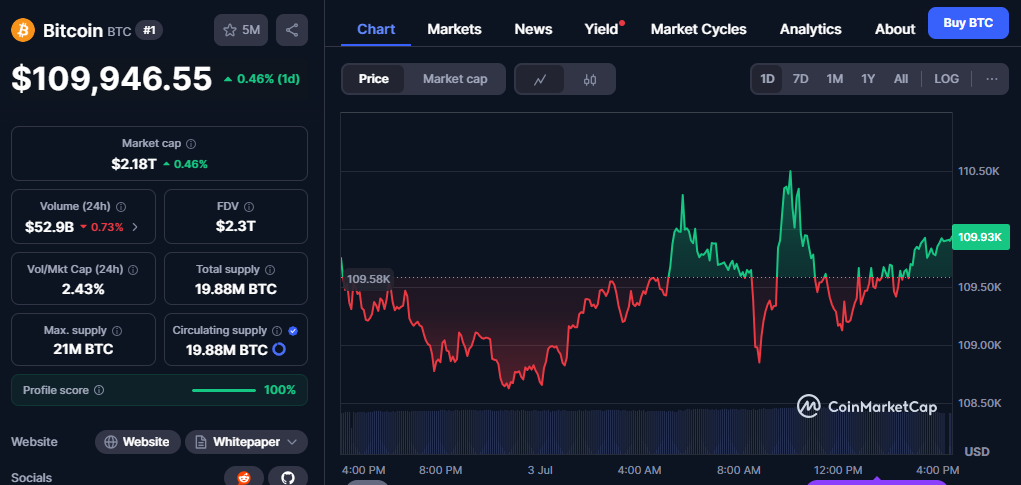Viewport: 1021px width, 485px height.
Task: Show Total supply info icon
Action: pos(270,270)
